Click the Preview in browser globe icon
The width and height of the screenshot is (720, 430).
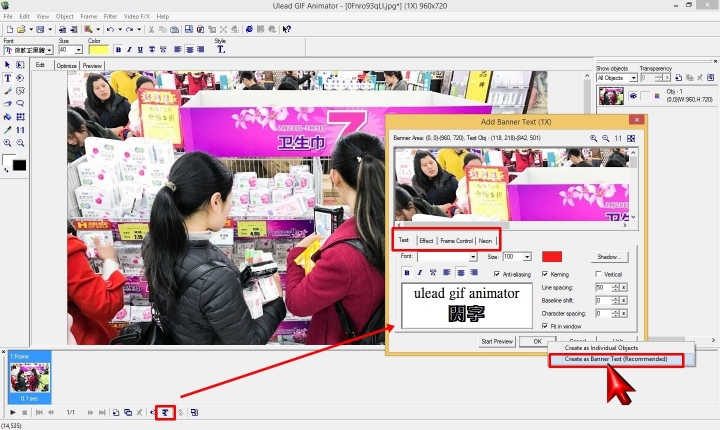249,29
